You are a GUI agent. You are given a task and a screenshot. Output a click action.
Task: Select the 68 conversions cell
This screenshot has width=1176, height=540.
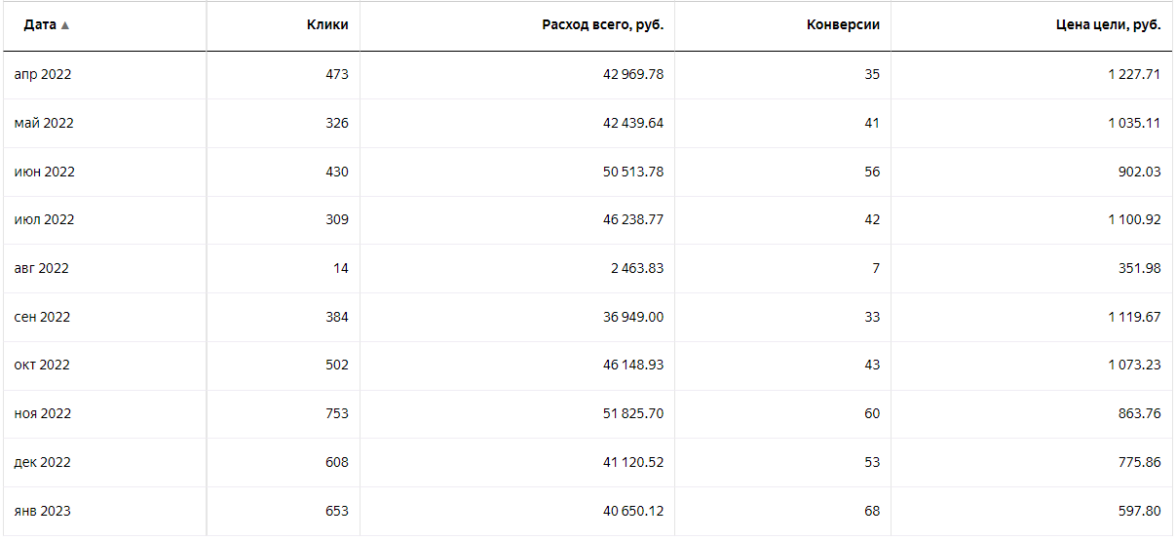pyautogui.click(x=871, y=511)
